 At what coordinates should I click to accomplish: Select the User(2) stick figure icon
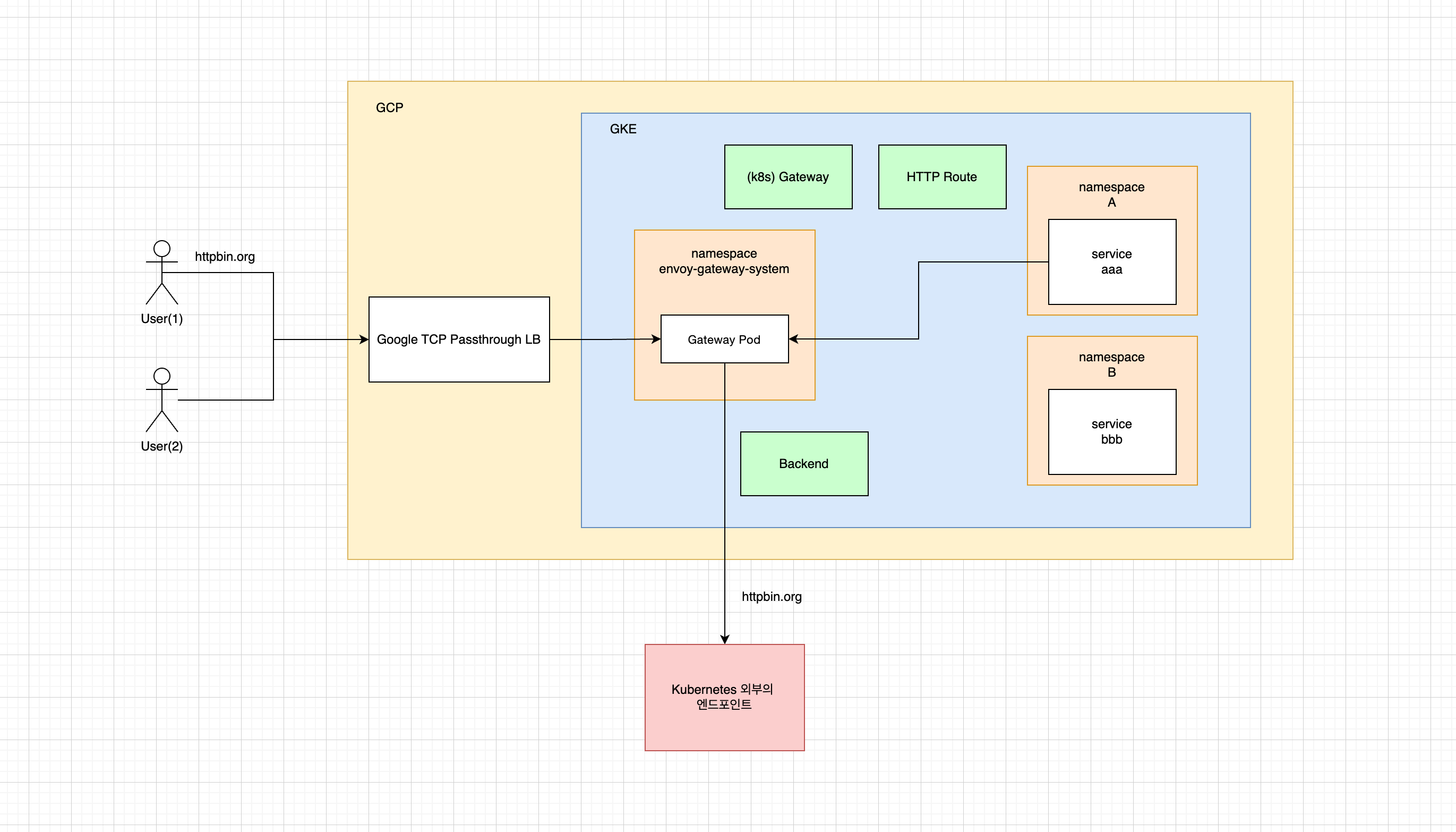click(x=161, y=400)
